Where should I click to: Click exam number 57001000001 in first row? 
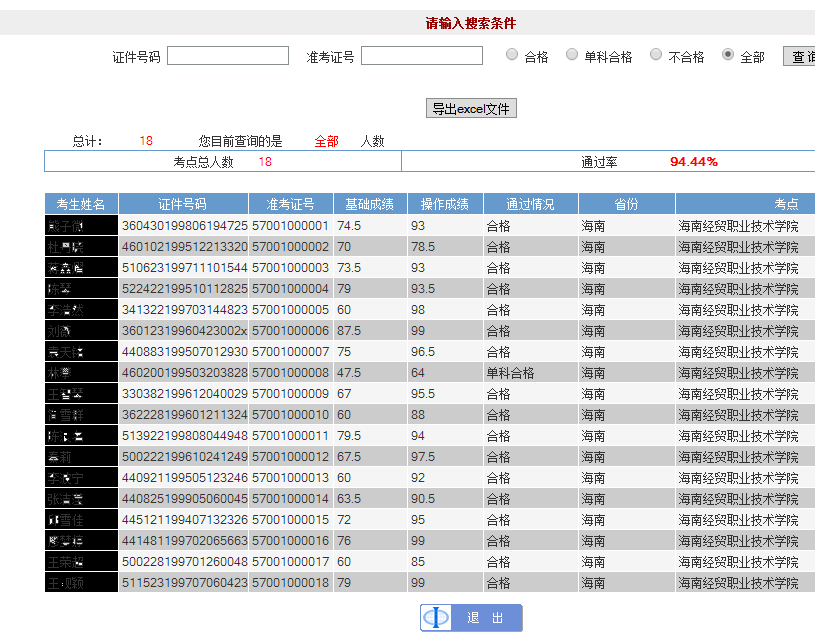click(x=290, y=226)
